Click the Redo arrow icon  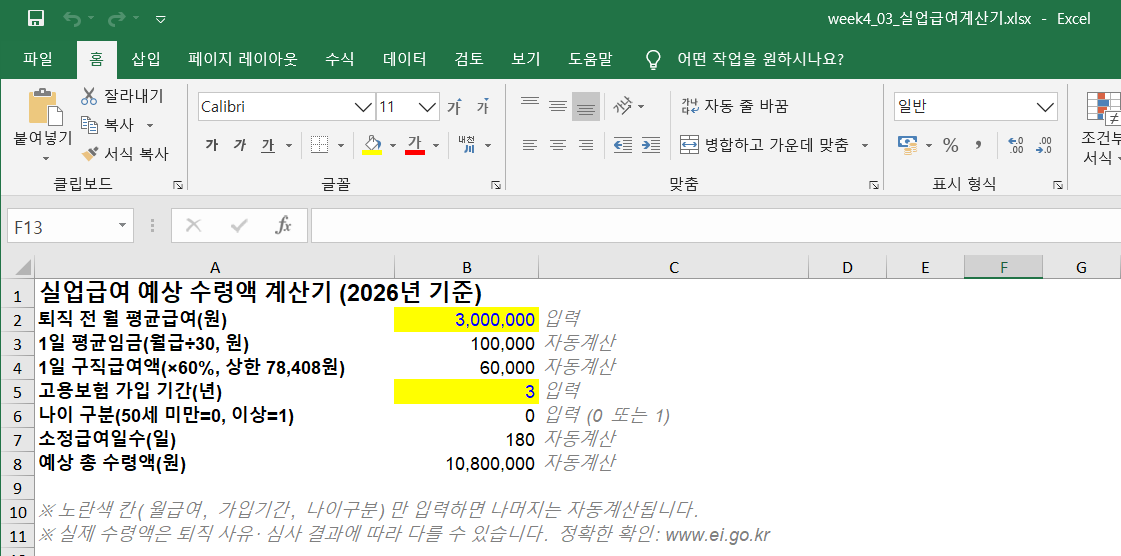pos(117,19)
